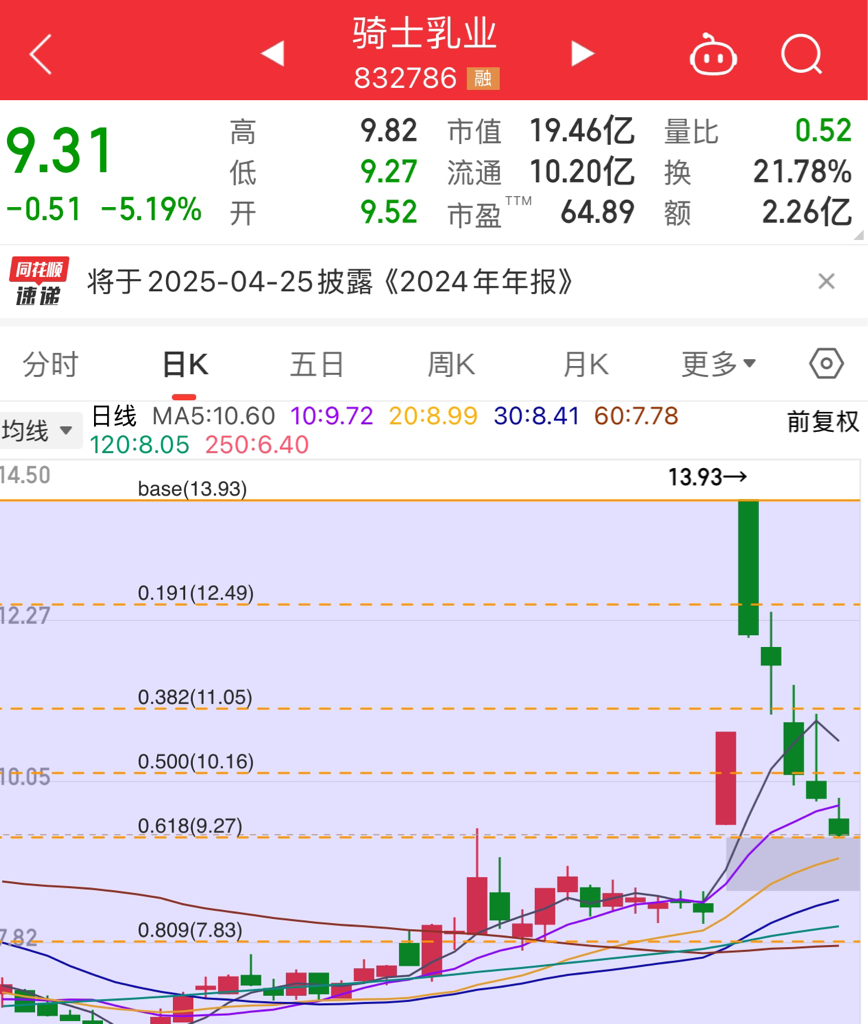This screenshot has height=1024, width=868.
Task: Select the base(13.93) Fibonacci line label
Action: point(193,488)
